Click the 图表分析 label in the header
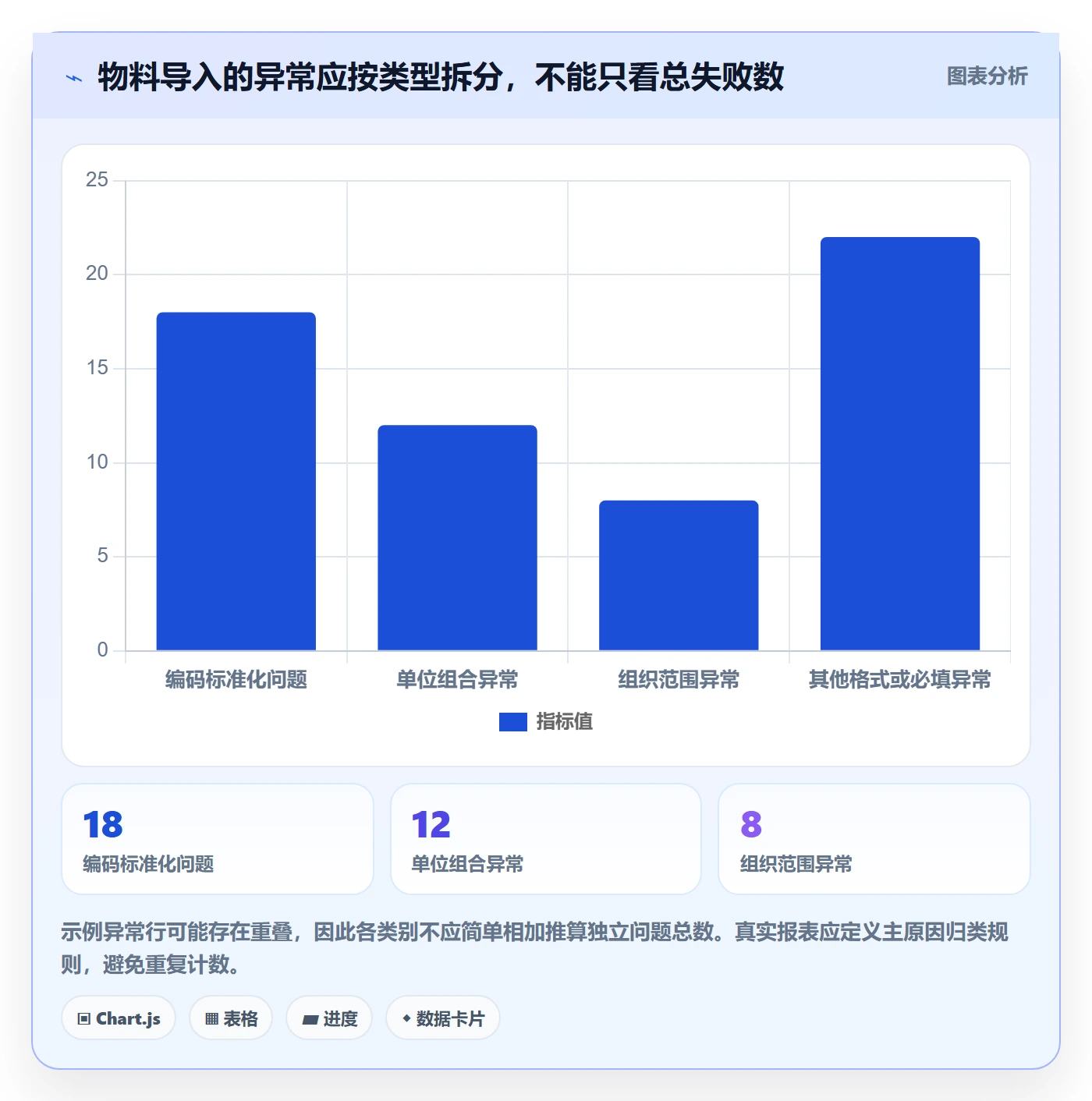 (x=987, y=76)
